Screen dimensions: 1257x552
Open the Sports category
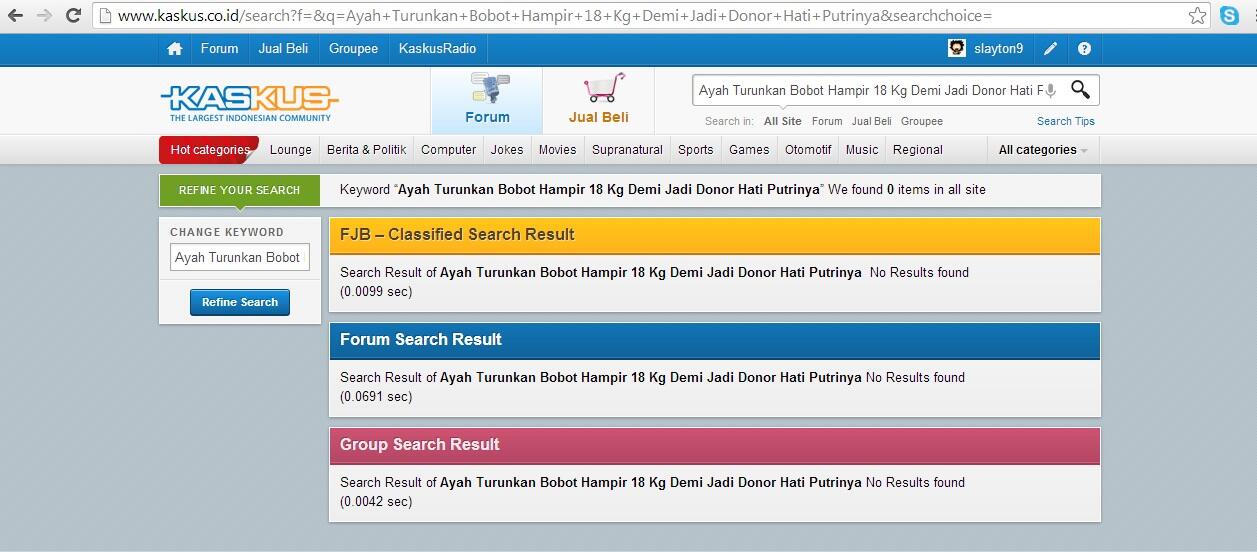point(695,150)
